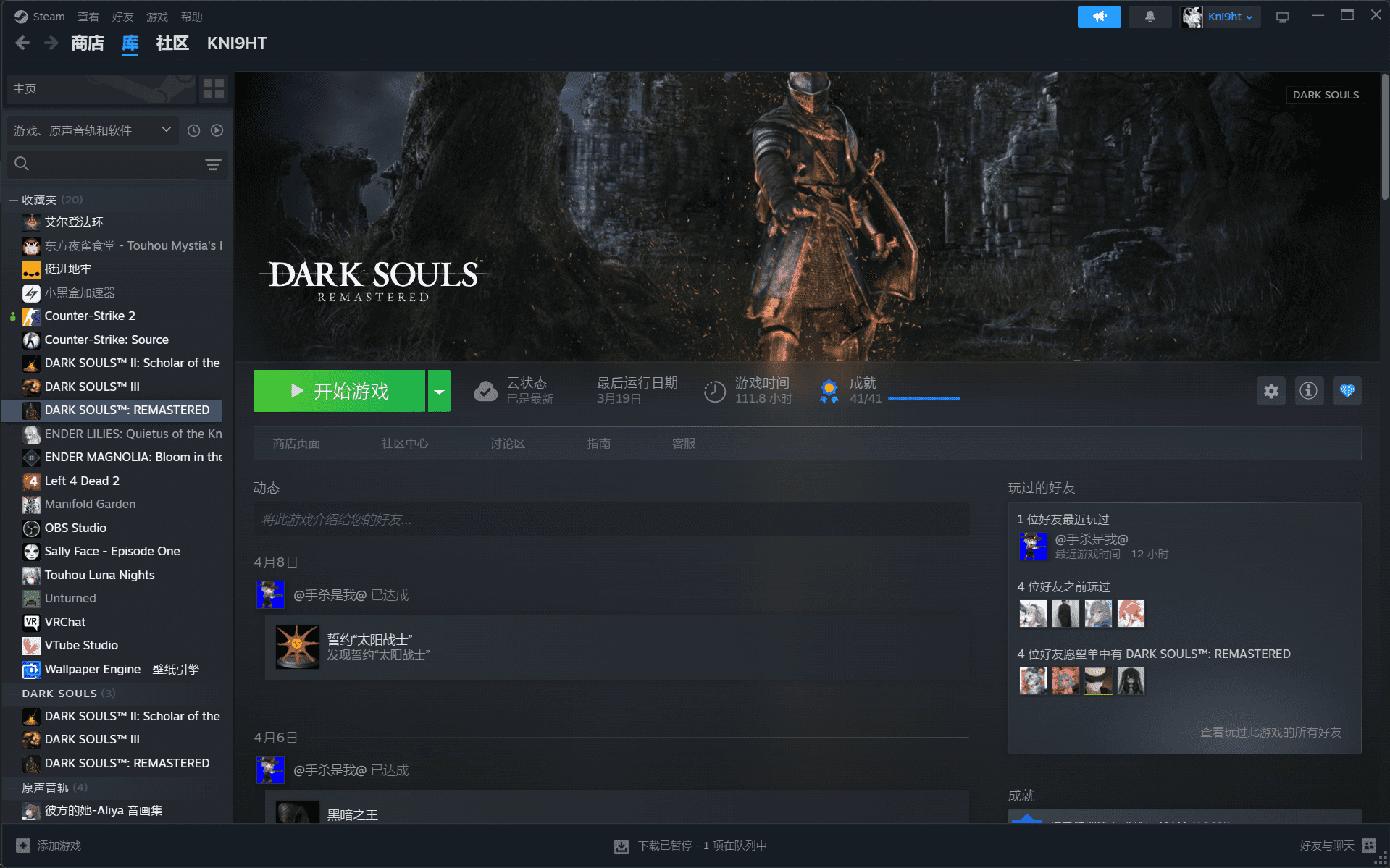Go to the 商店 tab
Viewport: 1390px width, 868px height.
click(x=88, y=43)
